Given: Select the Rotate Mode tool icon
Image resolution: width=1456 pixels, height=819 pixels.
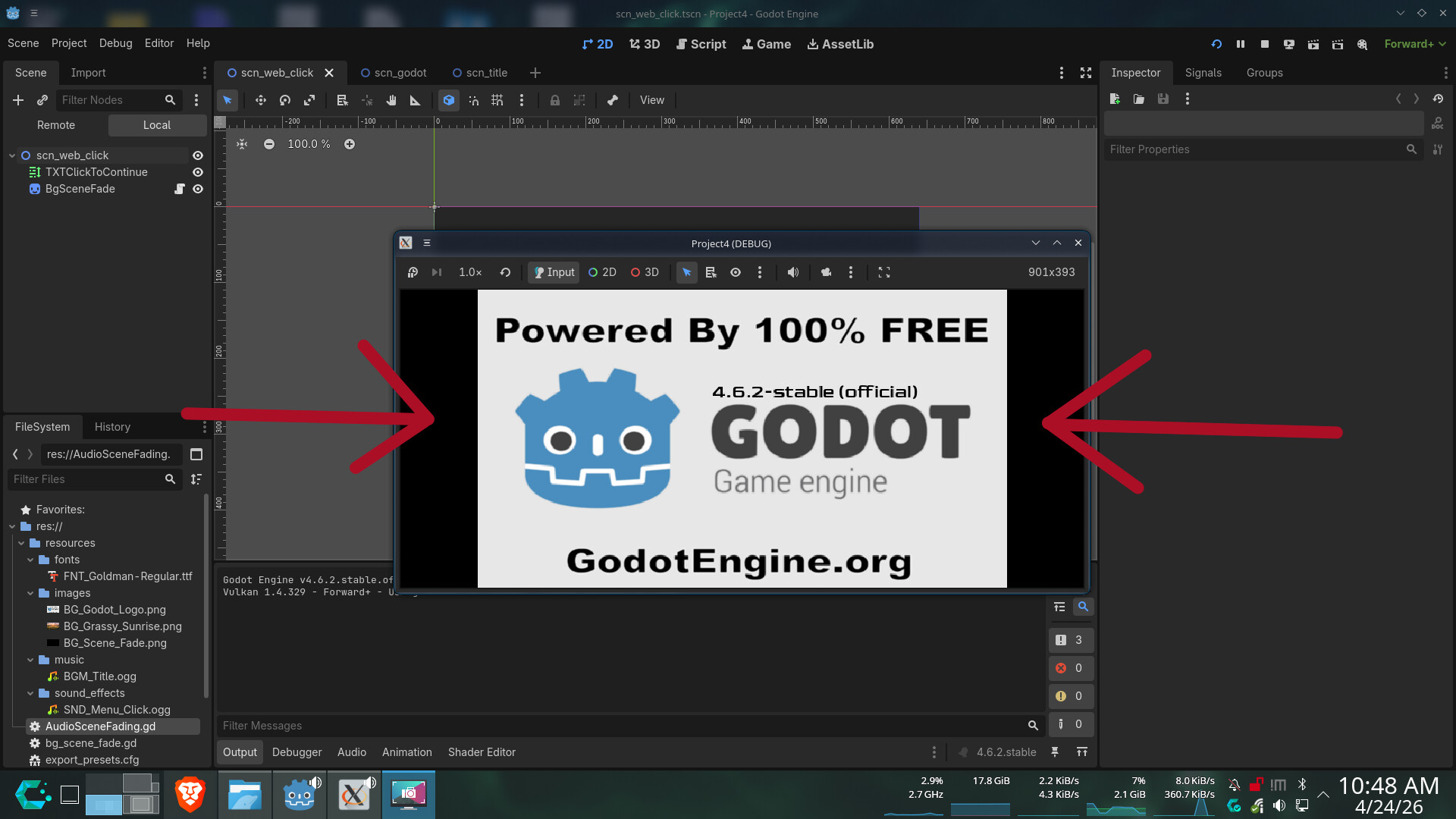Looking at the screenshot, I should click(285, 100).
